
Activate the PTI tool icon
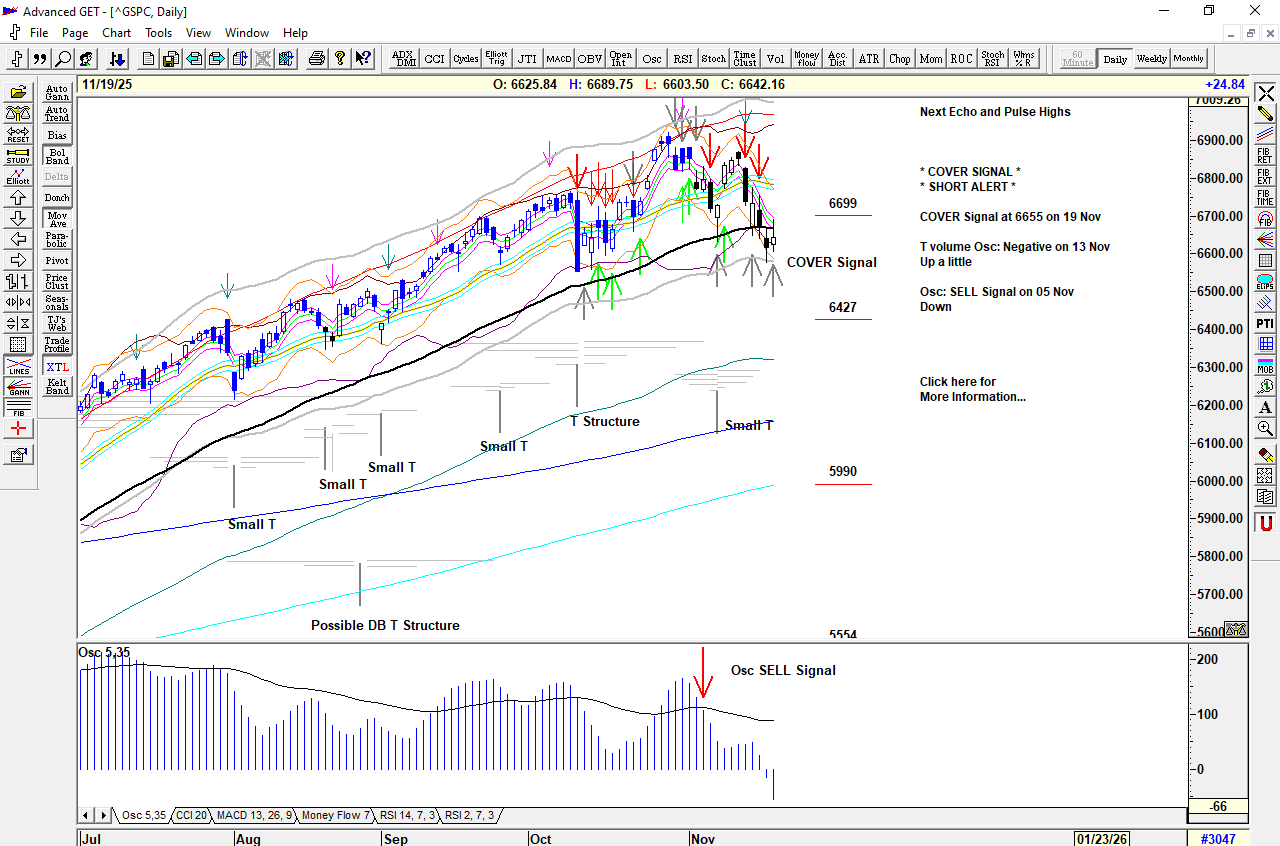[1265, 324]
